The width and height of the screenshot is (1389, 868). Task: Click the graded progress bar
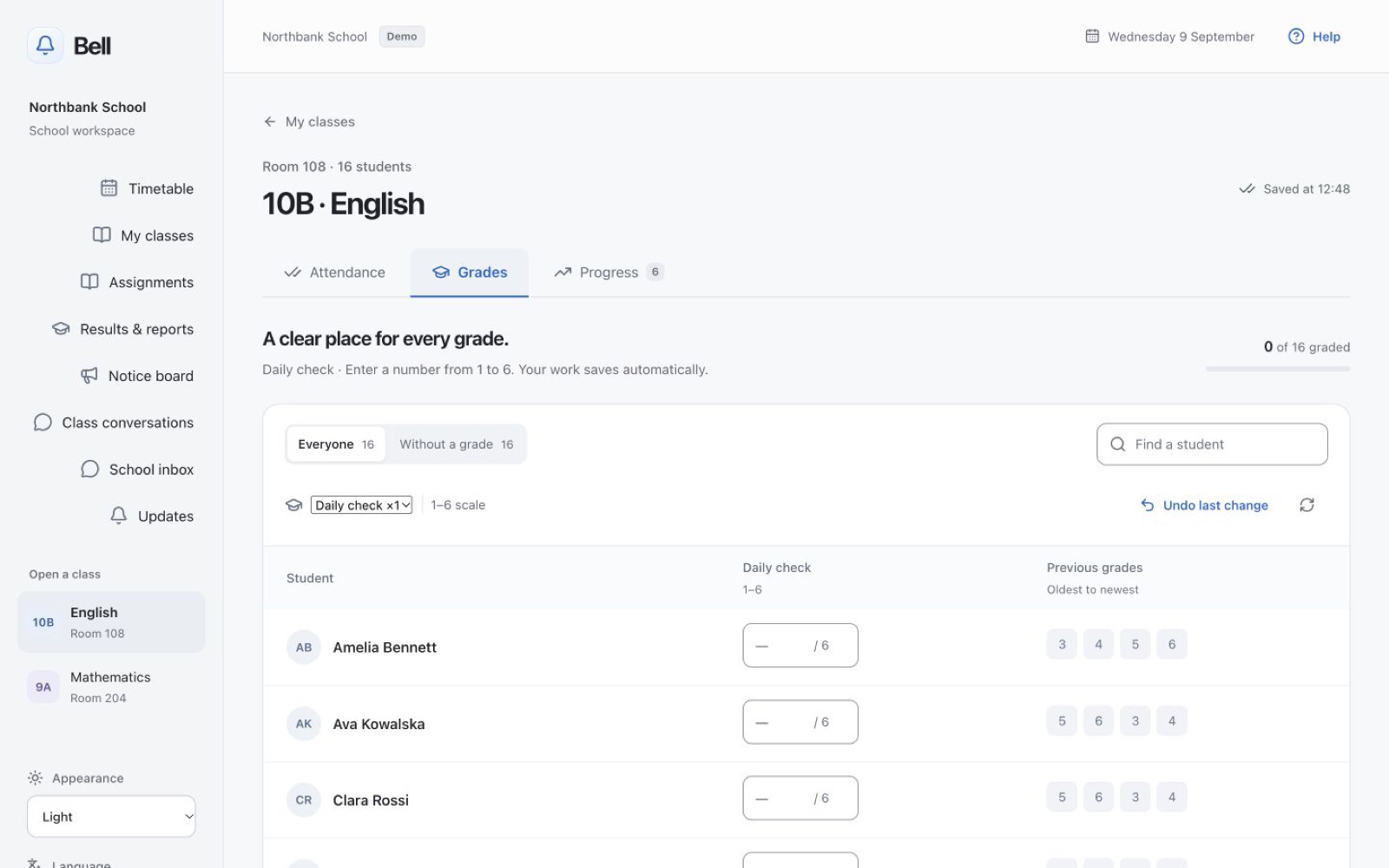click(x=1278, y=369)
